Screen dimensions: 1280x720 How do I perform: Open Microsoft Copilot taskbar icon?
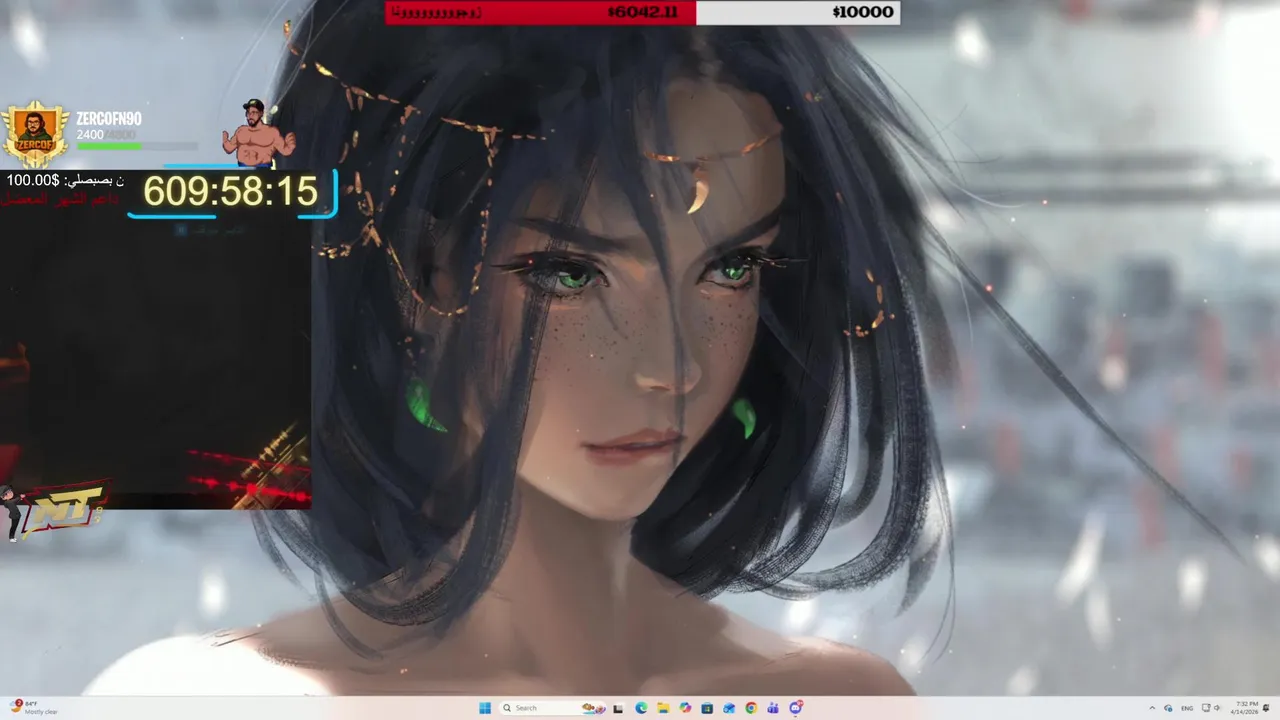685,708
